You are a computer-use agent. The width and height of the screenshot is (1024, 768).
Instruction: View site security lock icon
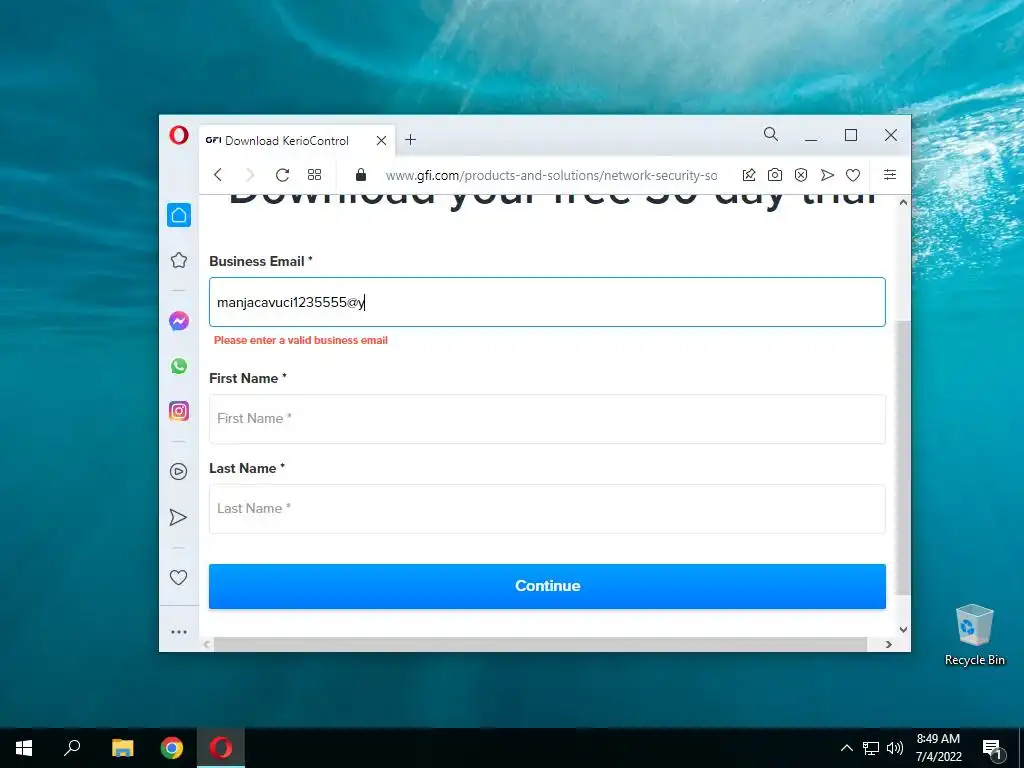[360, 174]
